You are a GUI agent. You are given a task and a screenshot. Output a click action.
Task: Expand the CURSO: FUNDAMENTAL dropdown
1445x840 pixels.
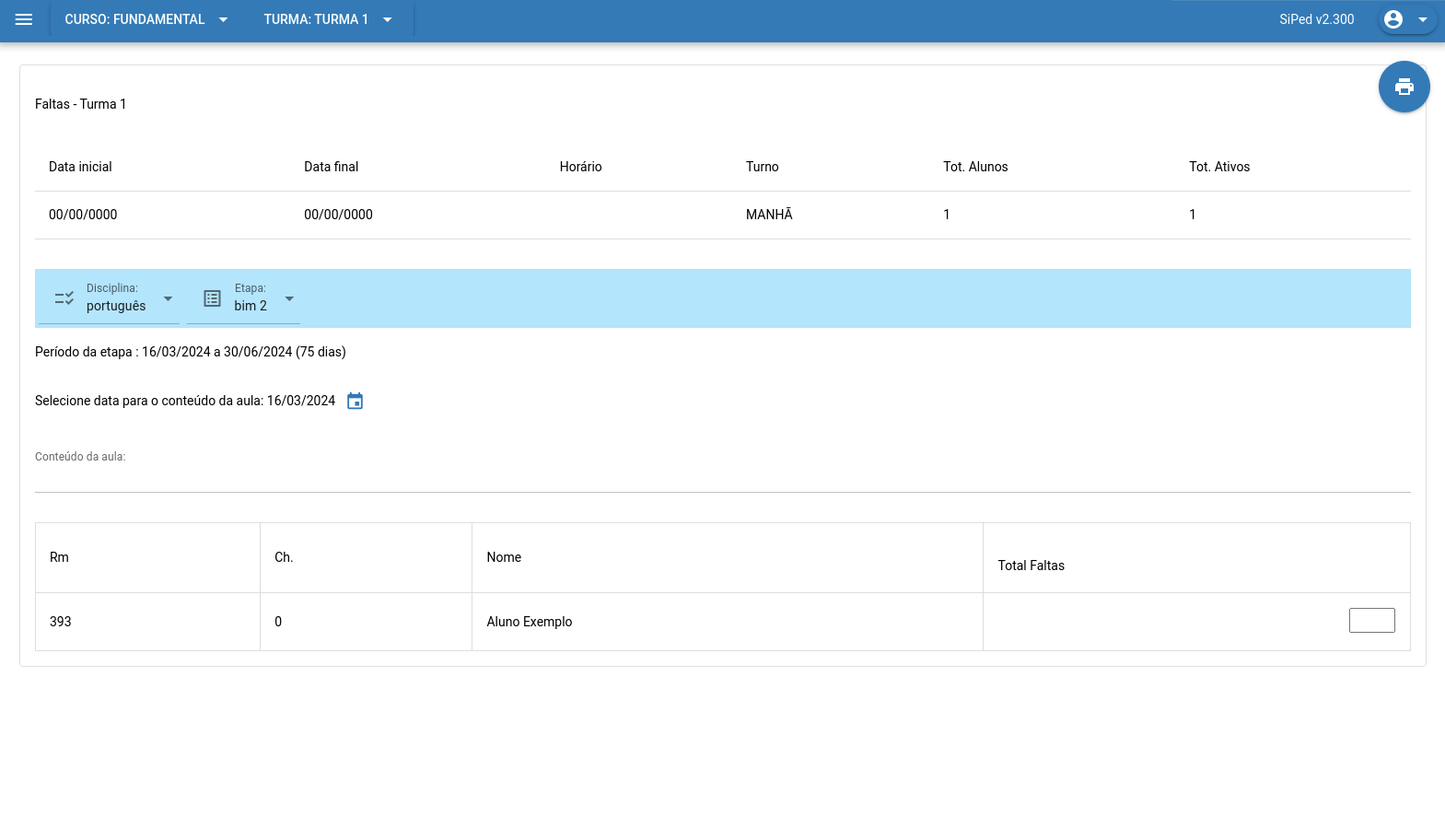[146, 19]
